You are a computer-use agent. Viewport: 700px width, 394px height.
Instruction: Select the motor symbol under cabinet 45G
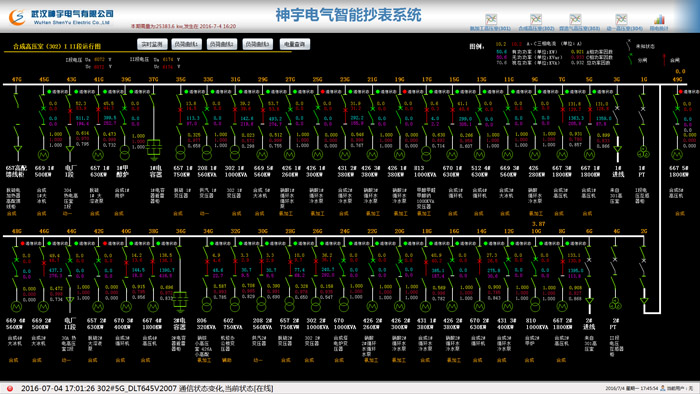[x=43, y=155]
